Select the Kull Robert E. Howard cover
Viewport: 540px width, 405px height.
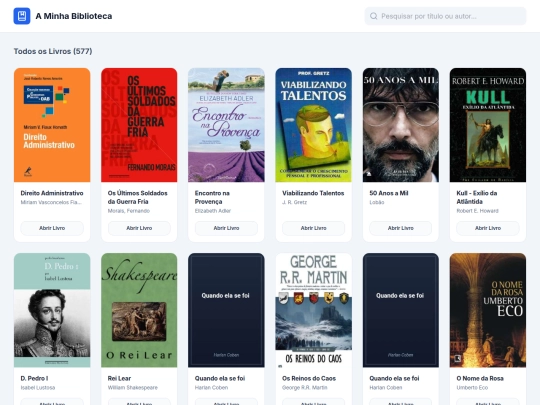coord(488,125)
